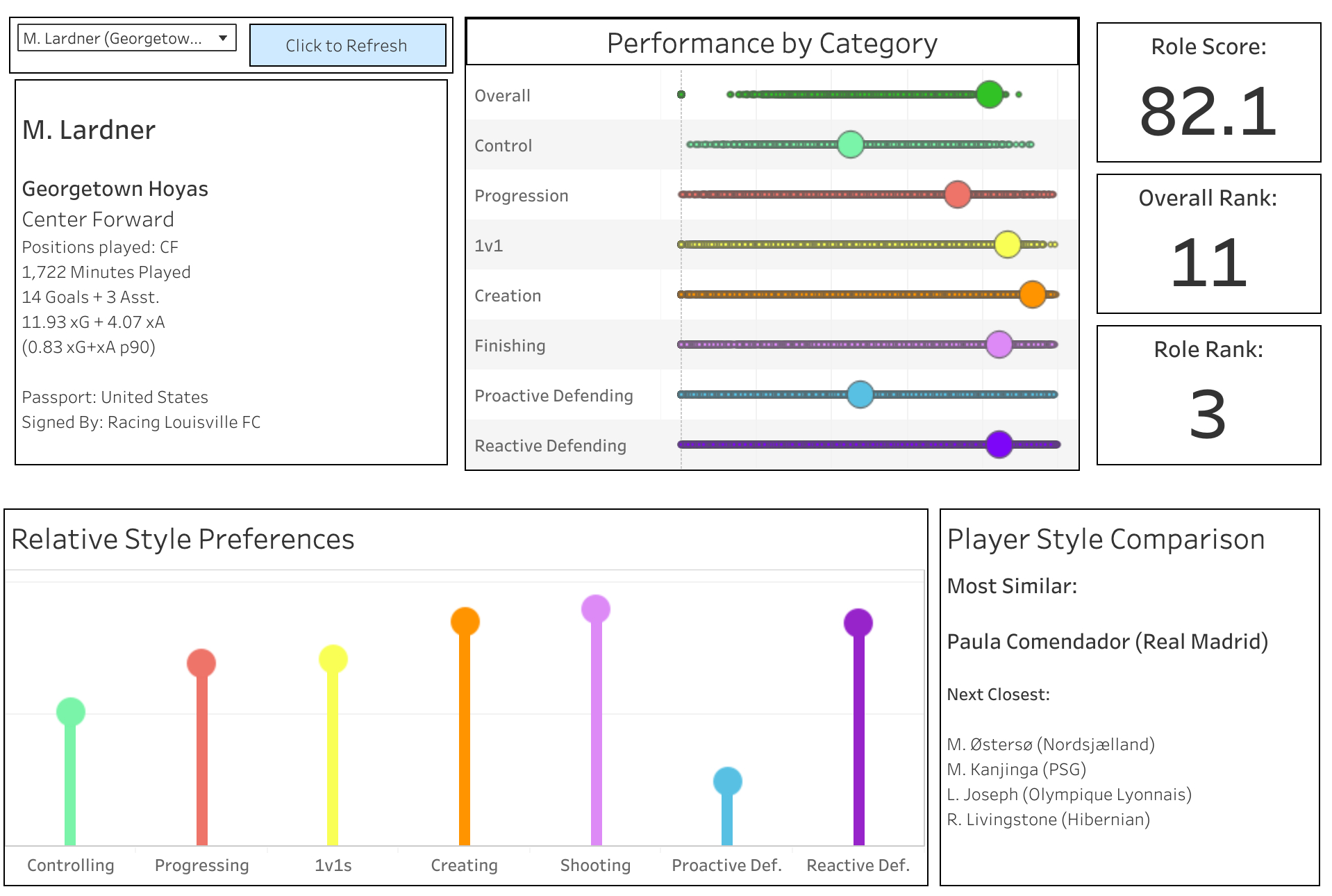1332x896 pixels.
Task: Click the isolated leftmost dot in Overall row
Action: (x=681, y=94)
